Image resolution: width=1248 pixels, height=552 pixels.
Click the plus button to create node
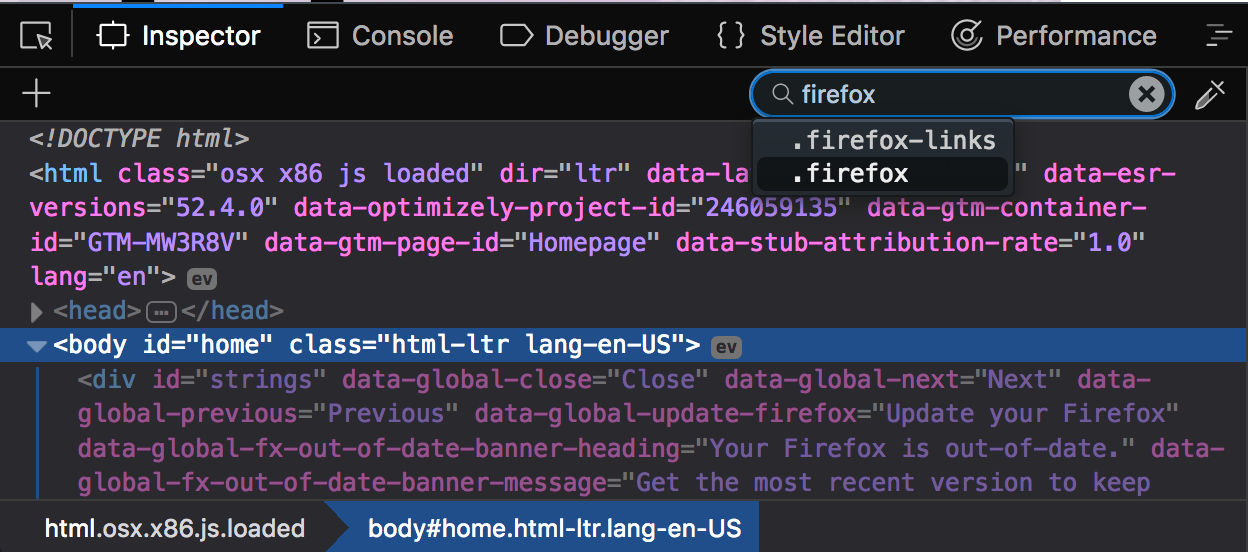36,94
